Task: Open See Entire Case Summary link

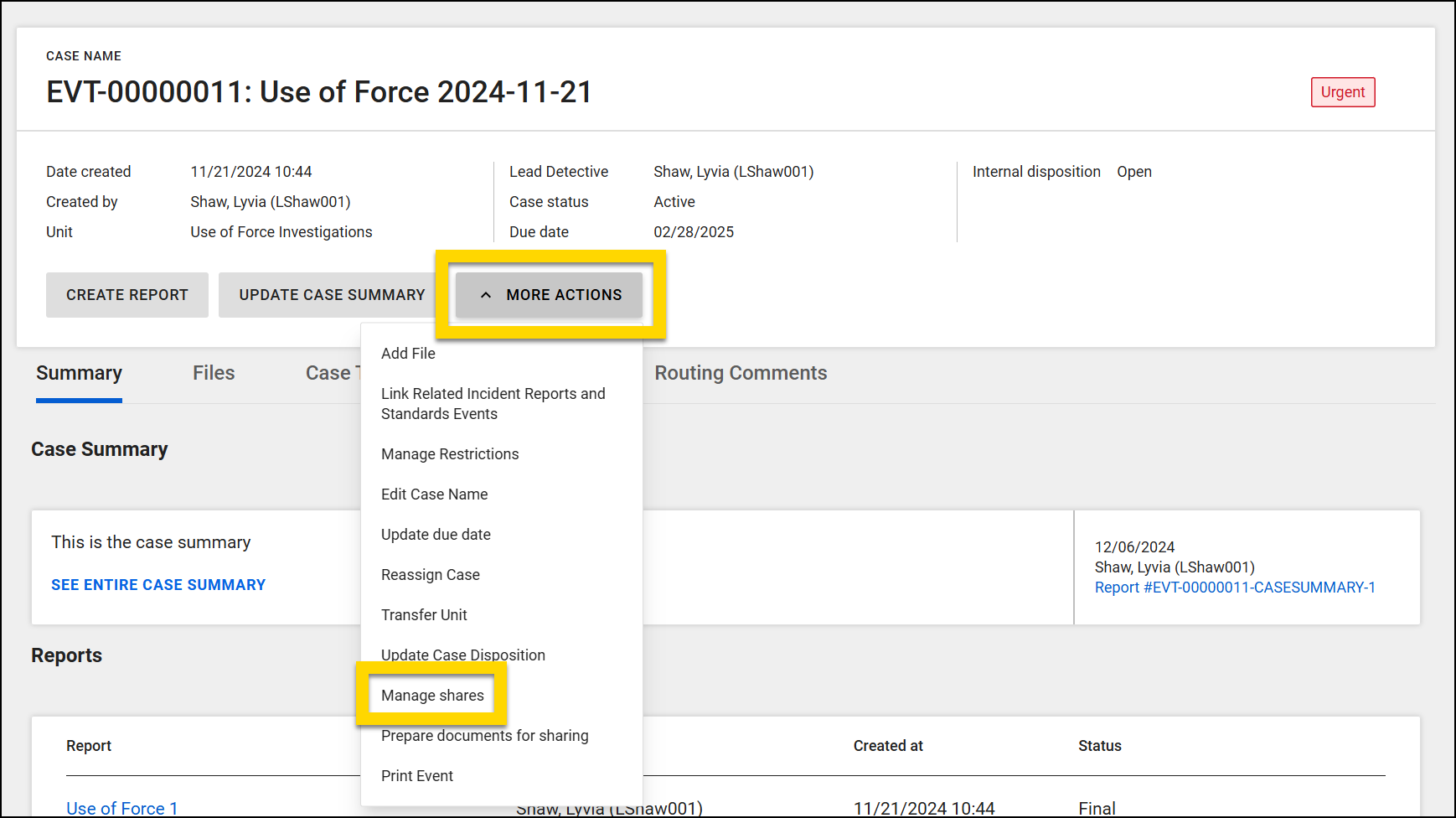Action: click(x=158, y=585)
